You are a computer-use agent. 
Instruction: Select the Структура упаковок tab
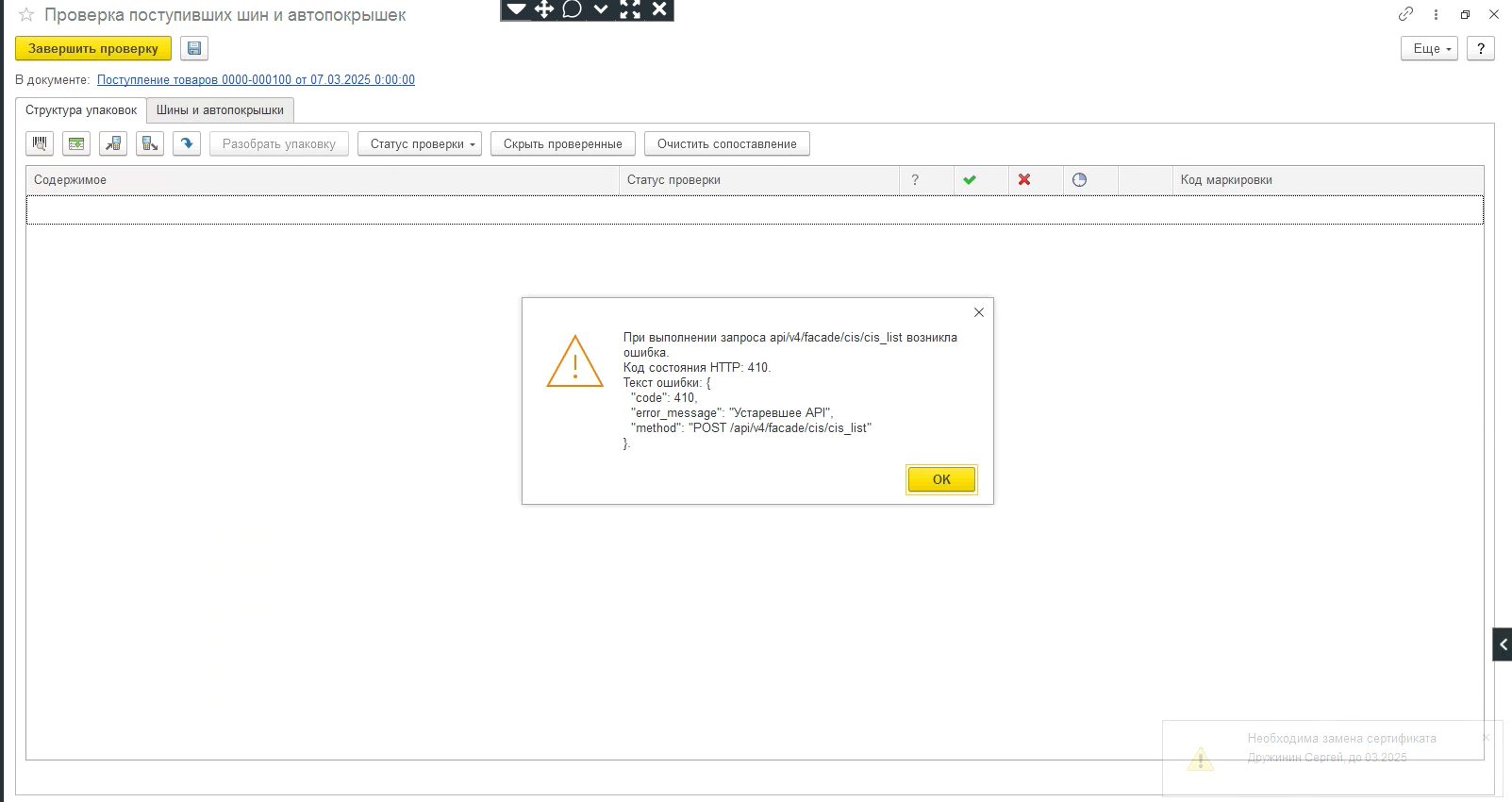tap(81, 110)
